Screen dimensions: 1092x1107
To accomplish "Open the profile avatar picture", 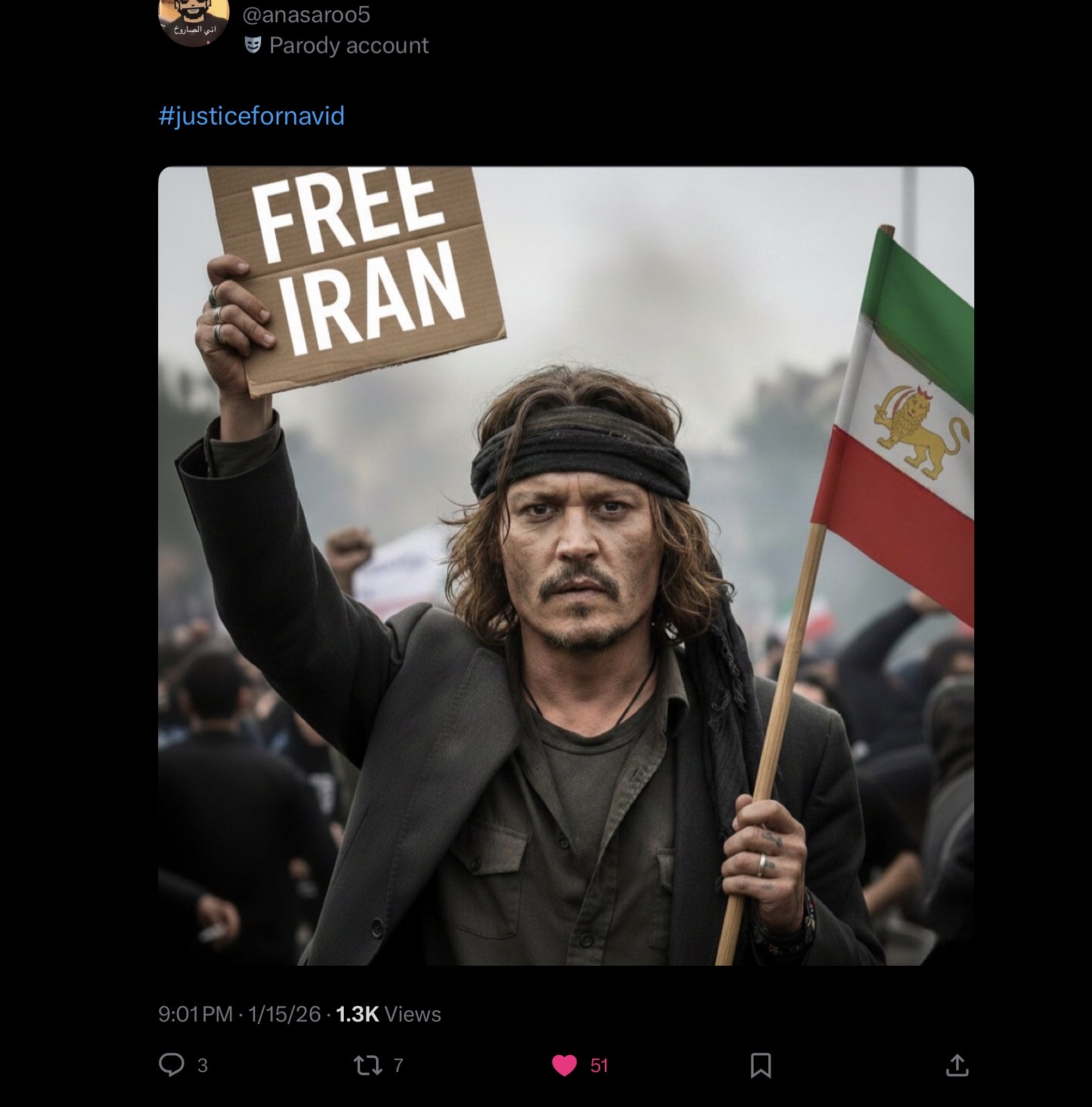I will (x=194, y=20).
